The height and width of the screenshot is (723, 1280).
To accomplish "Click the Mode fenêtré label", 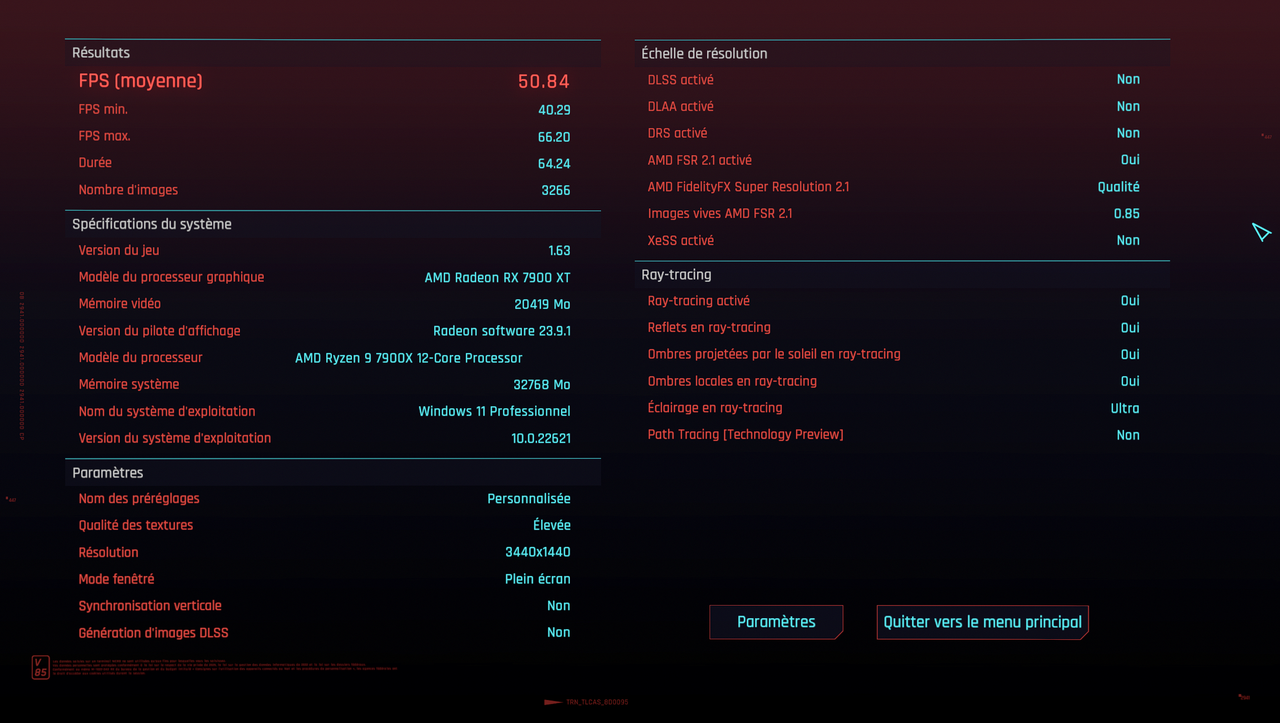I will pyautogui.click(x=117, y=579).
